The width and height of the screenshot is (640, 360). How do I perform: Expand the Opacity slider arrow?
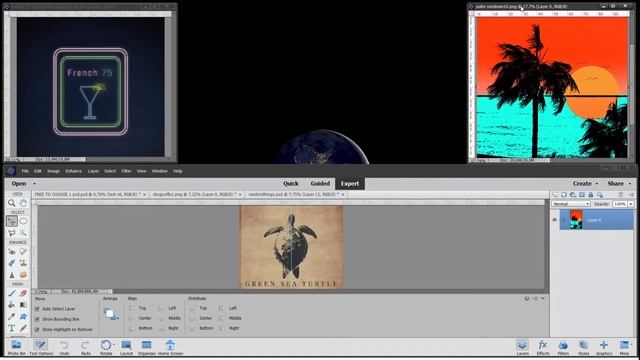point(631,204)
